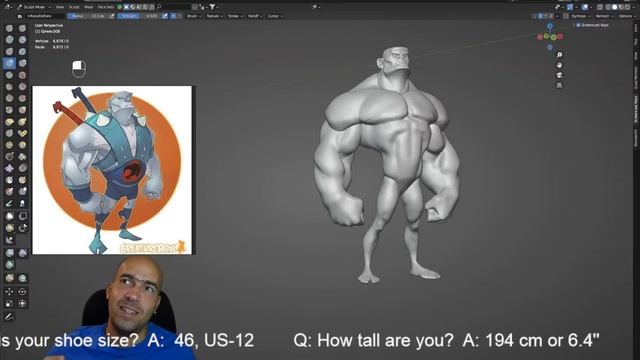Toggle X-ray display in the header
640x360 pixels.
[x=600, y=7]
